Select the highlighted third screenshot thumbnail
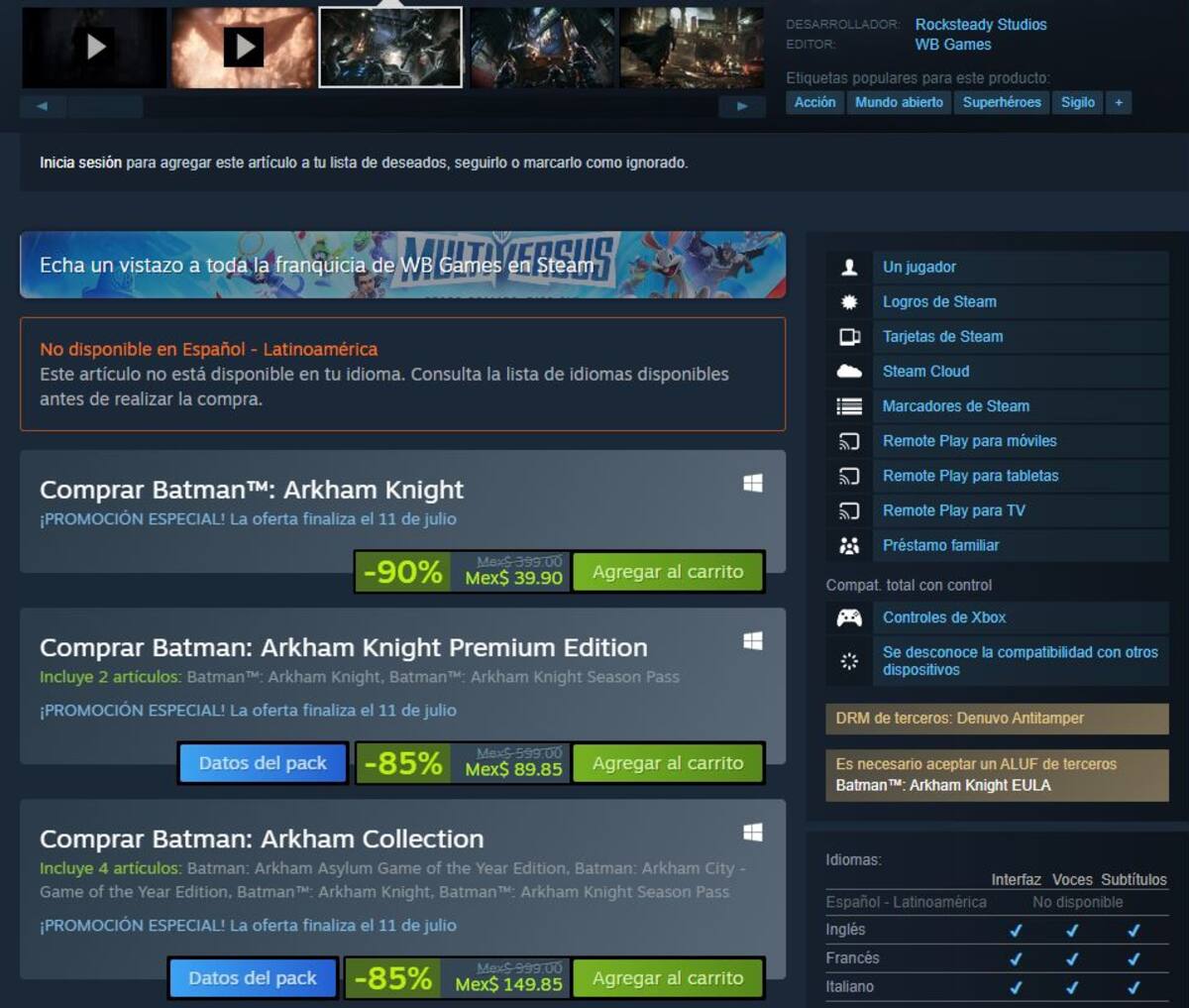The image size is (1189, 1008). click(x=390, y=47)
